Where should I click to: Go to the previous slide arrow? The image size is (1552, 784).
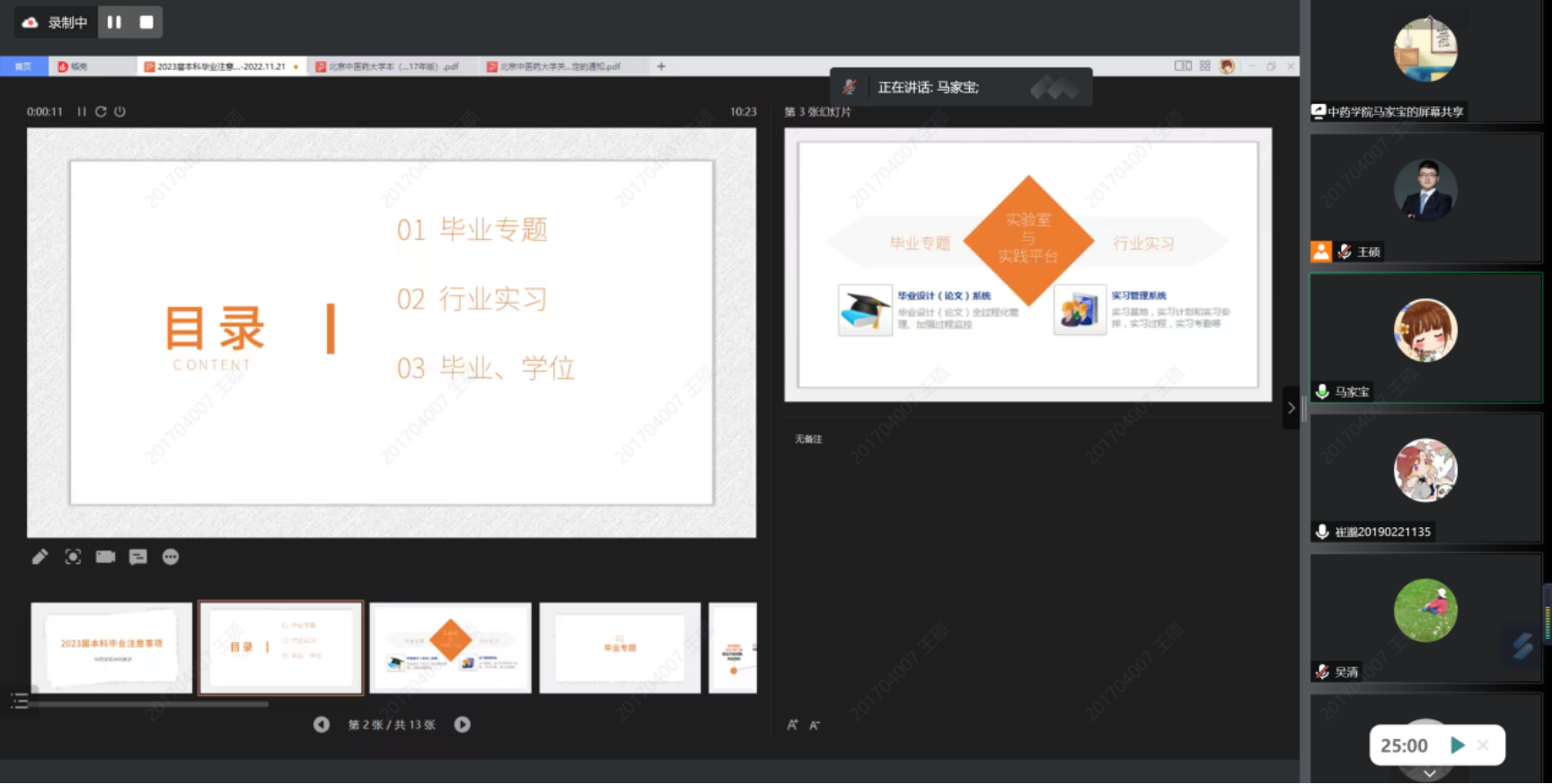(322, 725)
